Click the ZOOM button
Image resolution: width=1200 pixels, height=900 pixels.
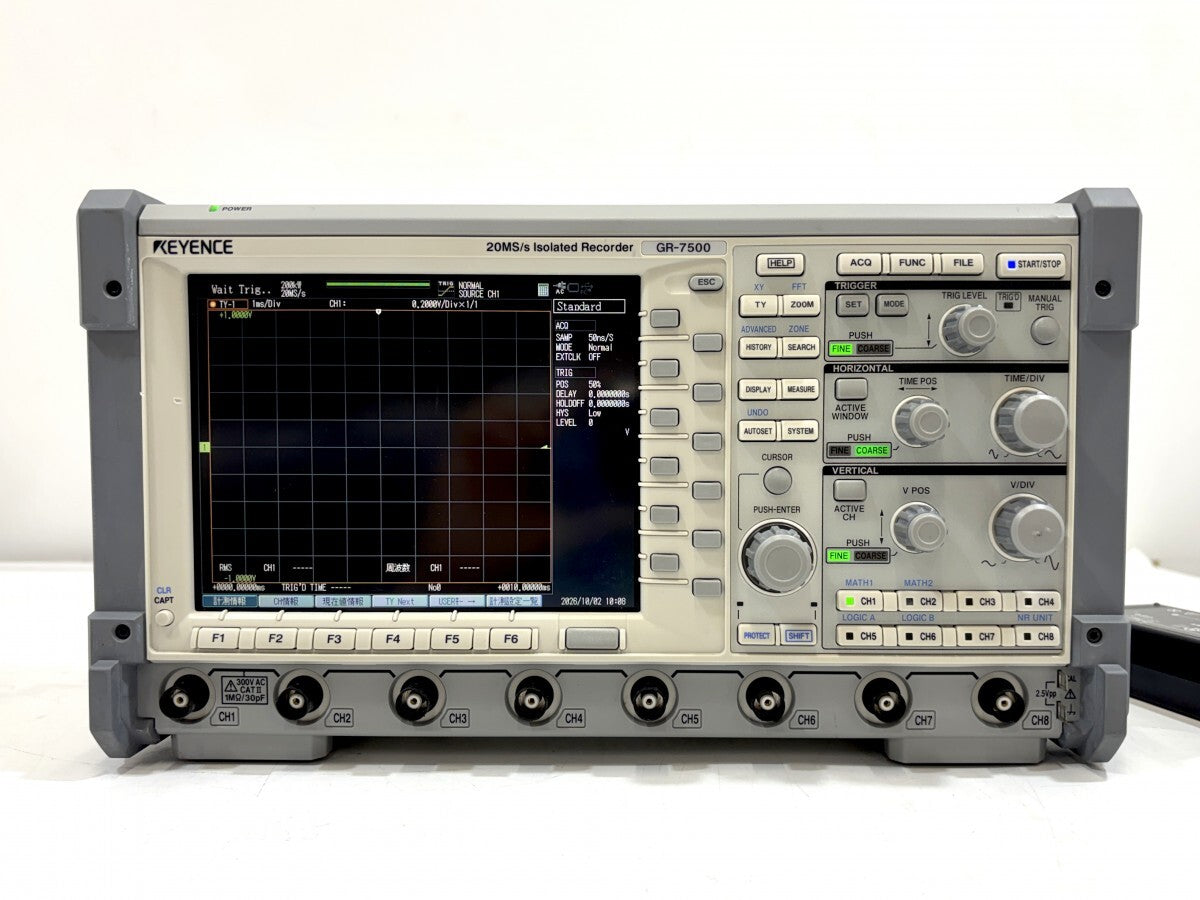click(x=801, y=305)
